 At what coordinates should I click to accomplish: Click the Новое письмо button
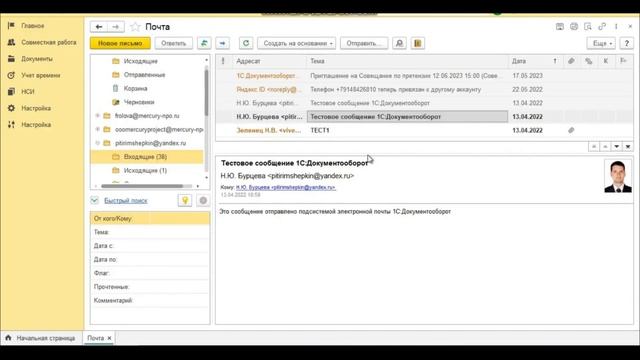(120, 43)
